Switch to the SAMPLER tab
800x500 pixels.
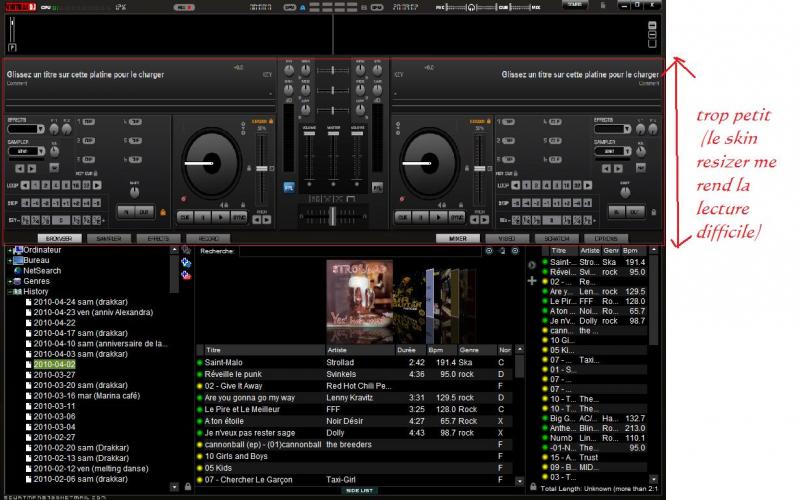click(105, 239)
